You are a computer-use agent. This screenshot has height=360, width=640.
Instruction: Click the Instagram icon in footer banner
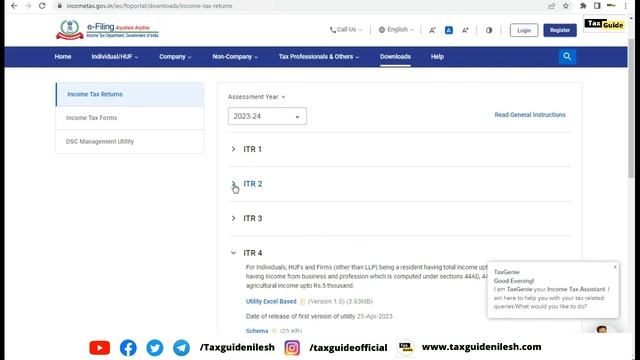coord(292,348)
